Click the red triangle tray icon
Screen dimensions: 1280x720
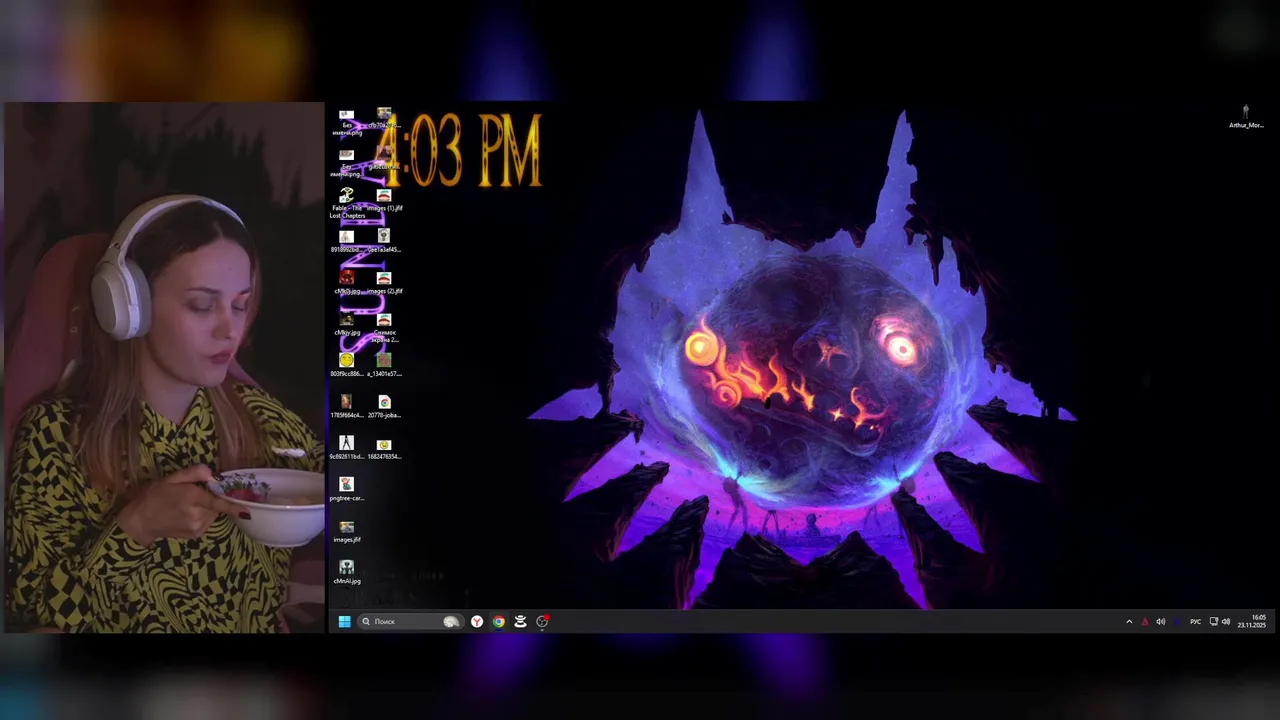(1145, 621)
